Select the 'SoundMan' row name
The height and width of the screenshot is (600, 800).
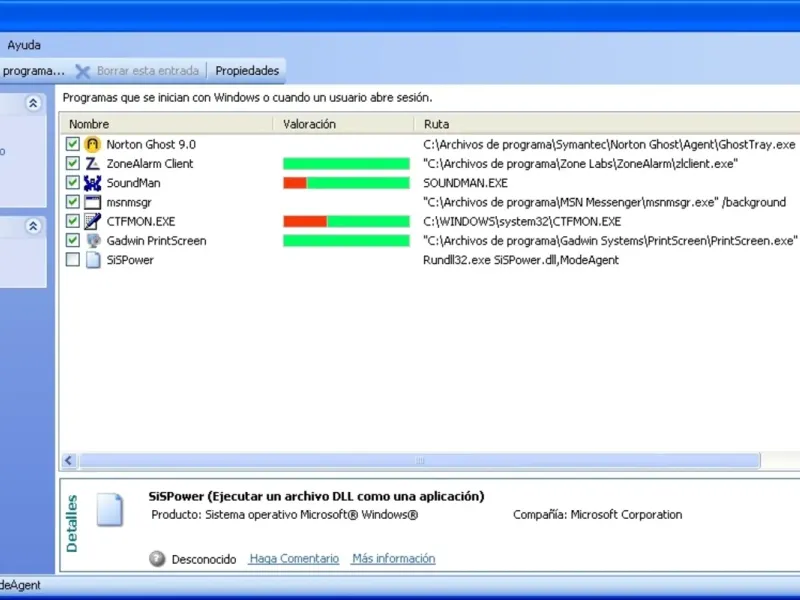[133, 183]
